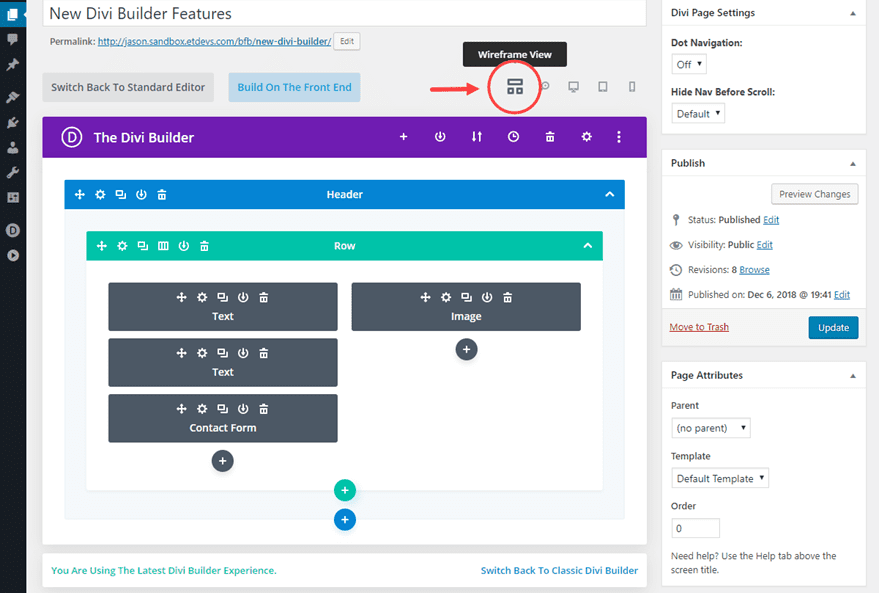880x593 pixels.
Task: Open the Dot Navigation dropdown
Action: click(689, 65)
